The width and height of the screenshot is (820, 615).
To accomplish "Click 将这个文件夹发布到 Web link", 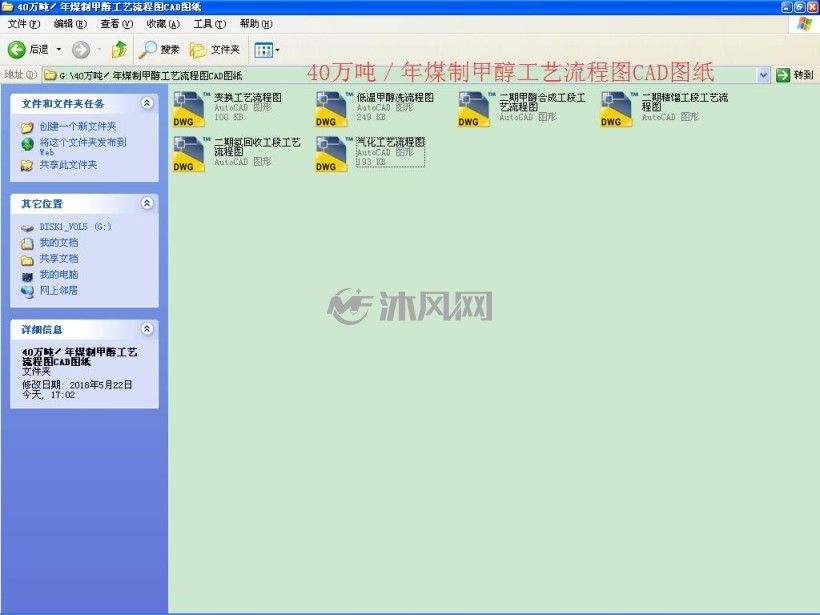I will [x=83, y=147].
